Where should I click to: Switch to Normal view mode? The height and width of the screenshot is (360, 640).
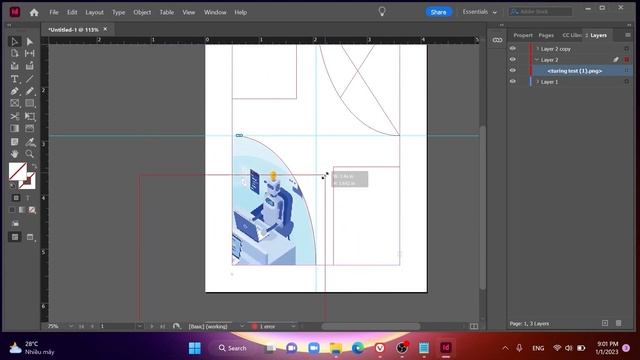15,237
